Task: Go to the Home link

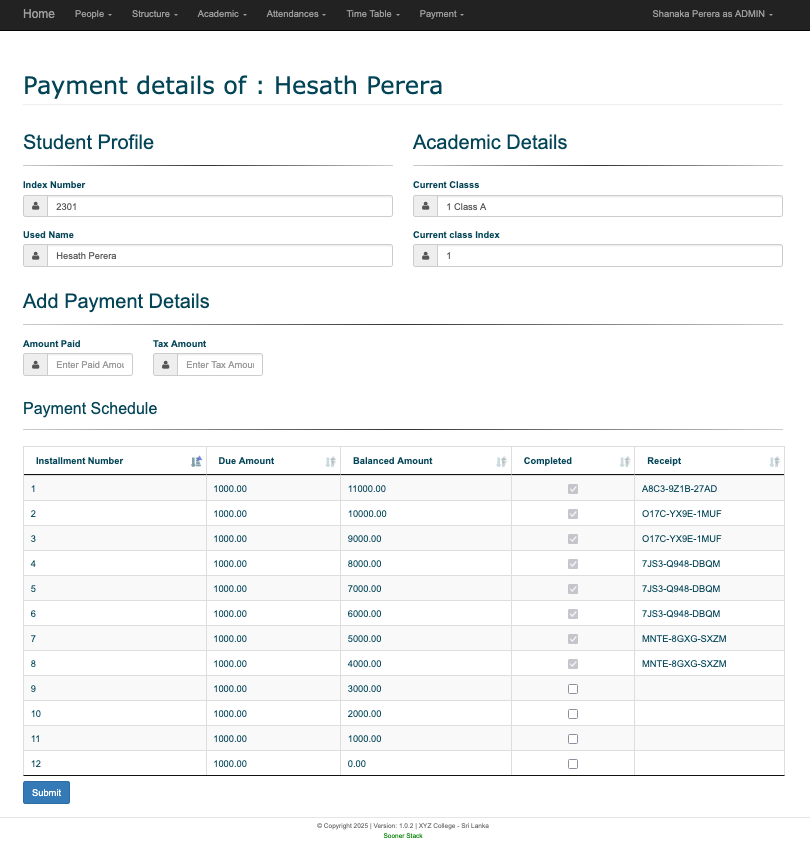Action: pos(39,14)
